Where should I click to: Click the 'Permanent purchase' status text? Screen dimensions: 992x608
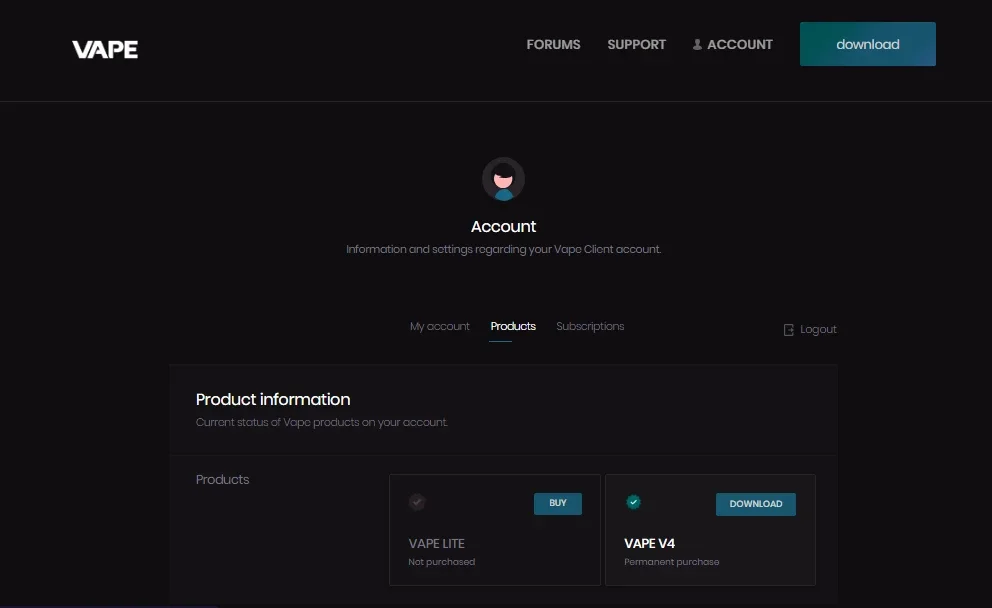point(671,562)
